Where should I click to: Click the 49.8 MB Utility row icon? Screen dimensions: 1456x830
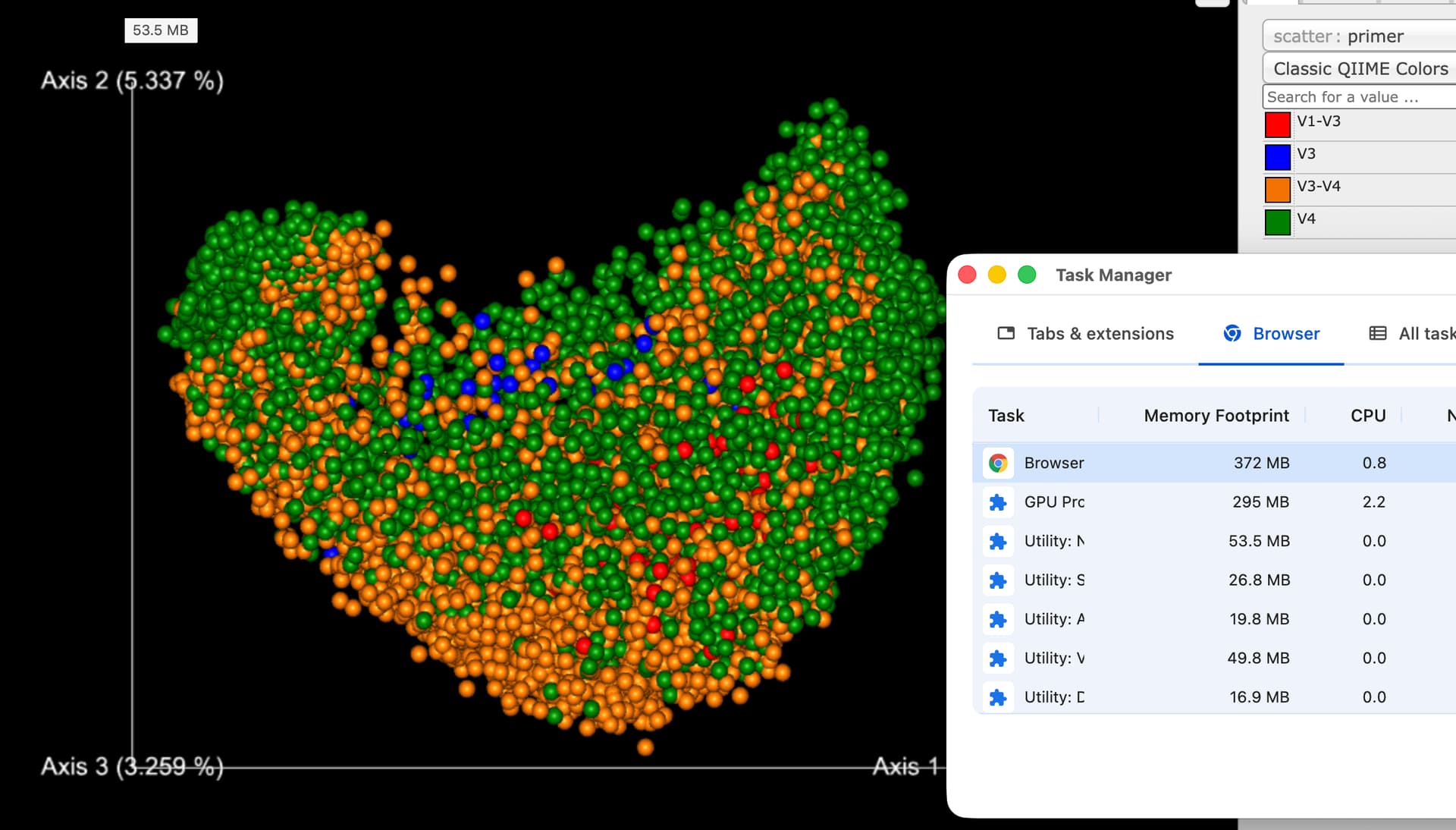coord(998,659)
